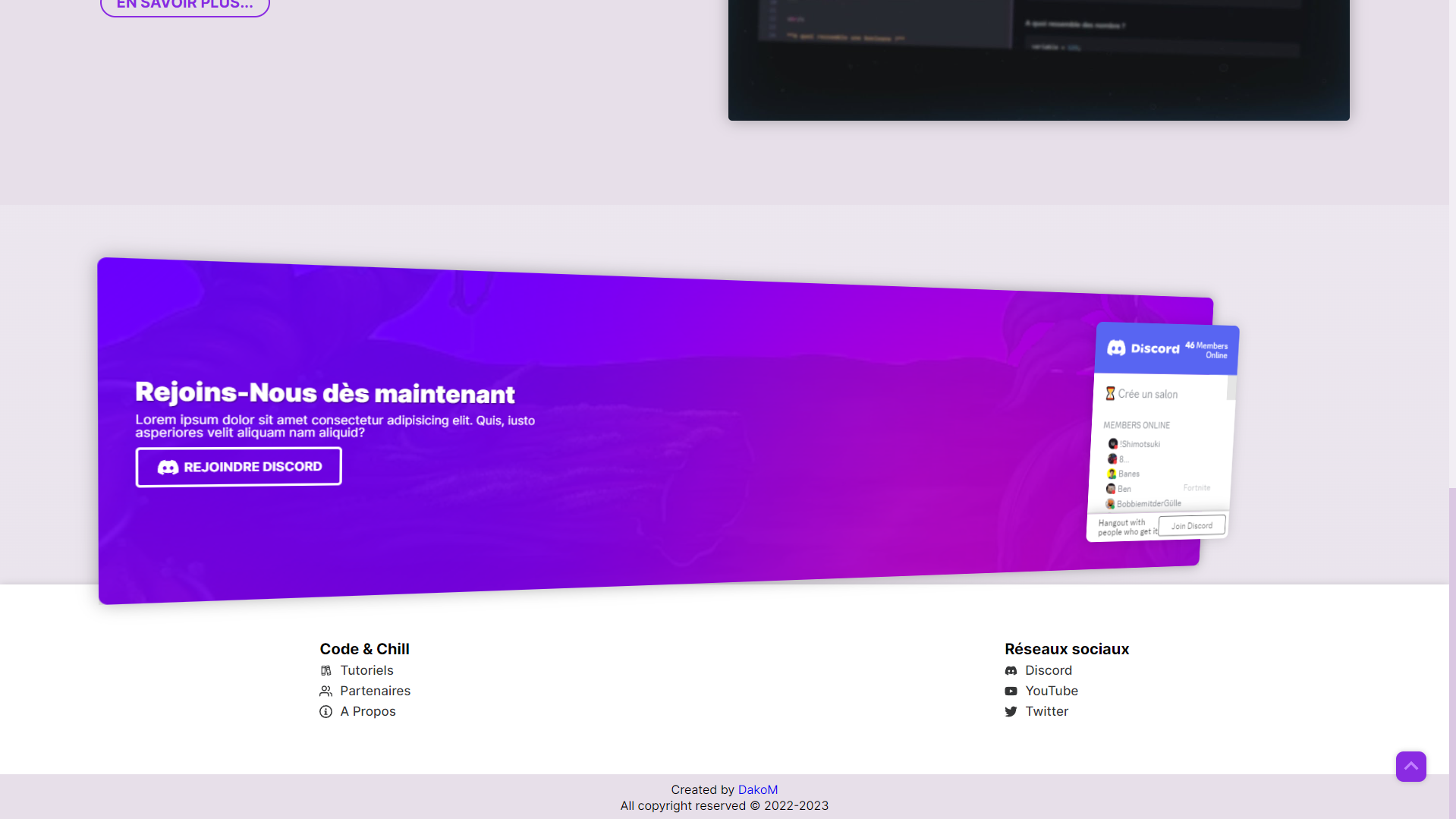Open the Partenaires page

(x=375, y=691)
